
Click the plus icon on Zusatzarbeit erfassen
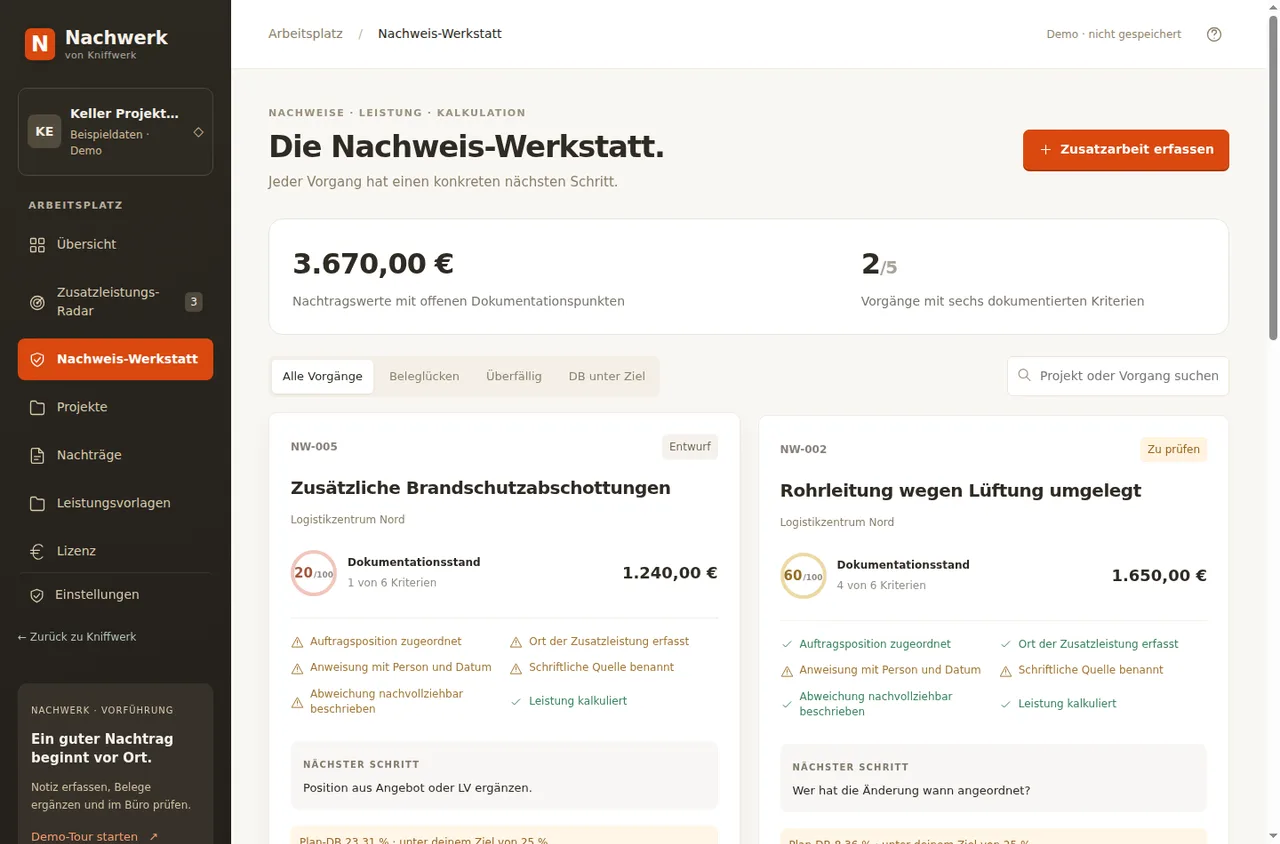pos(1046,150)
